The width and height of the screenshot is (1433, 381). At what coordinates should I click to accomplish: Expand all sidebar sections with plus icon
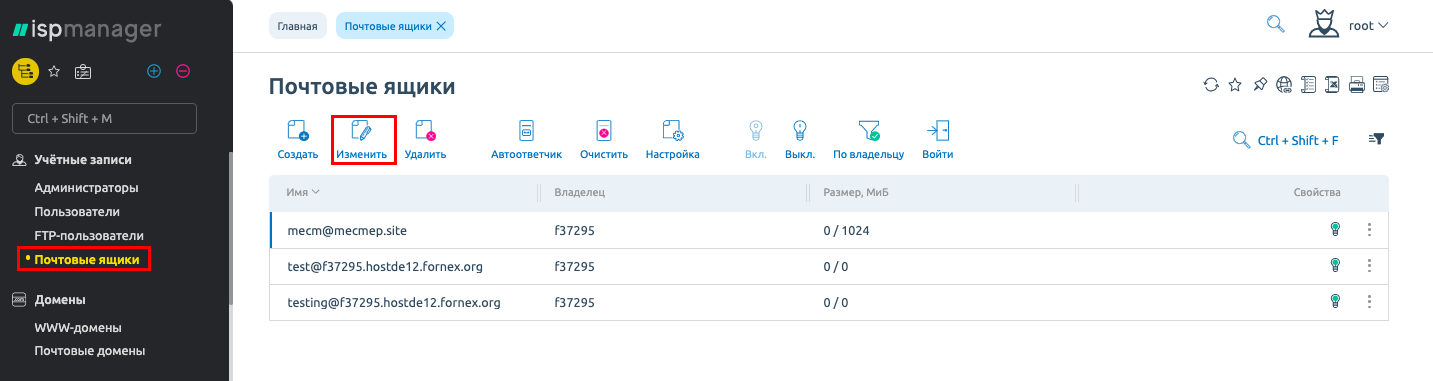154,71
